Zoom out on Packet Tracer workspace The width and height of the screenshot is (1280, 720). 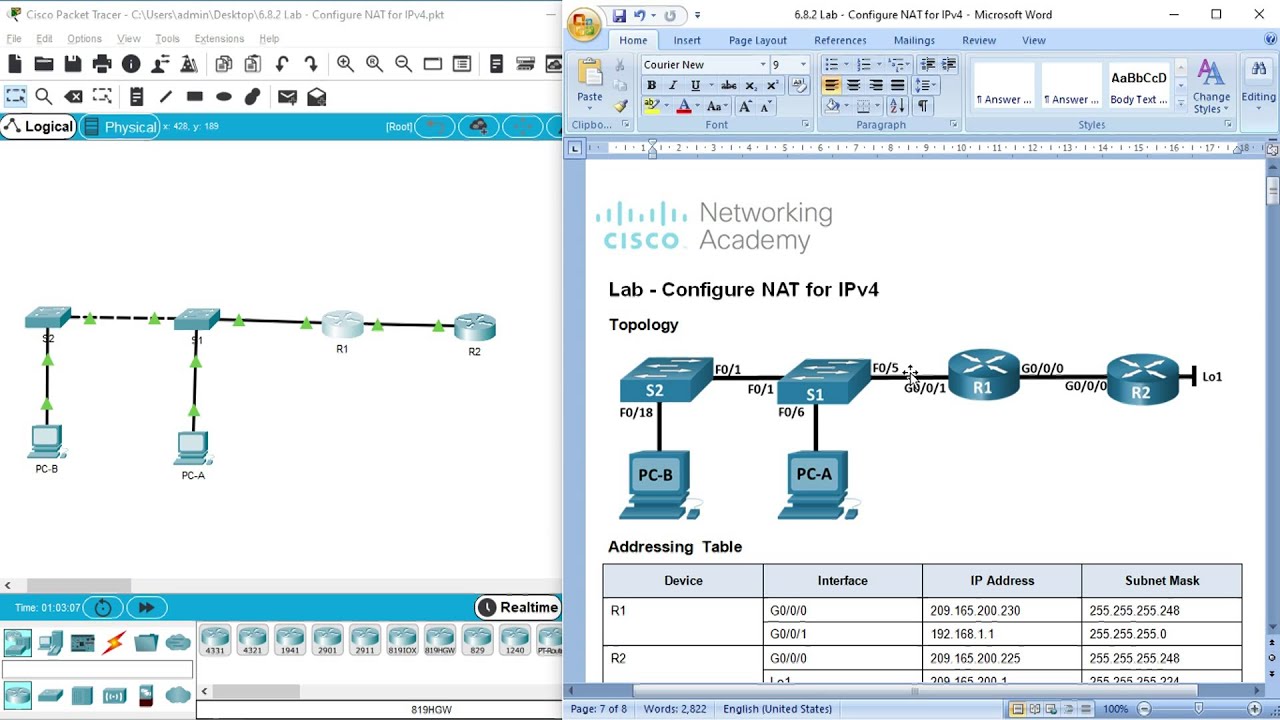click(x=403, y=64)
